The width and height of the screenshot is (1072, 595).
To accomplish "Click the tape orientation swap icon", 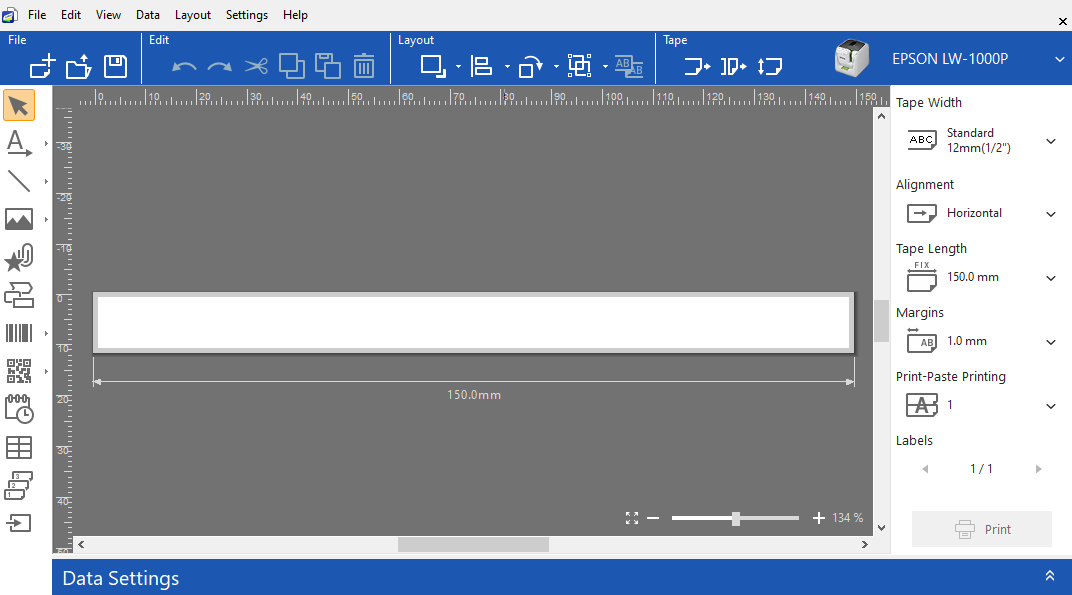I will 770,66.
